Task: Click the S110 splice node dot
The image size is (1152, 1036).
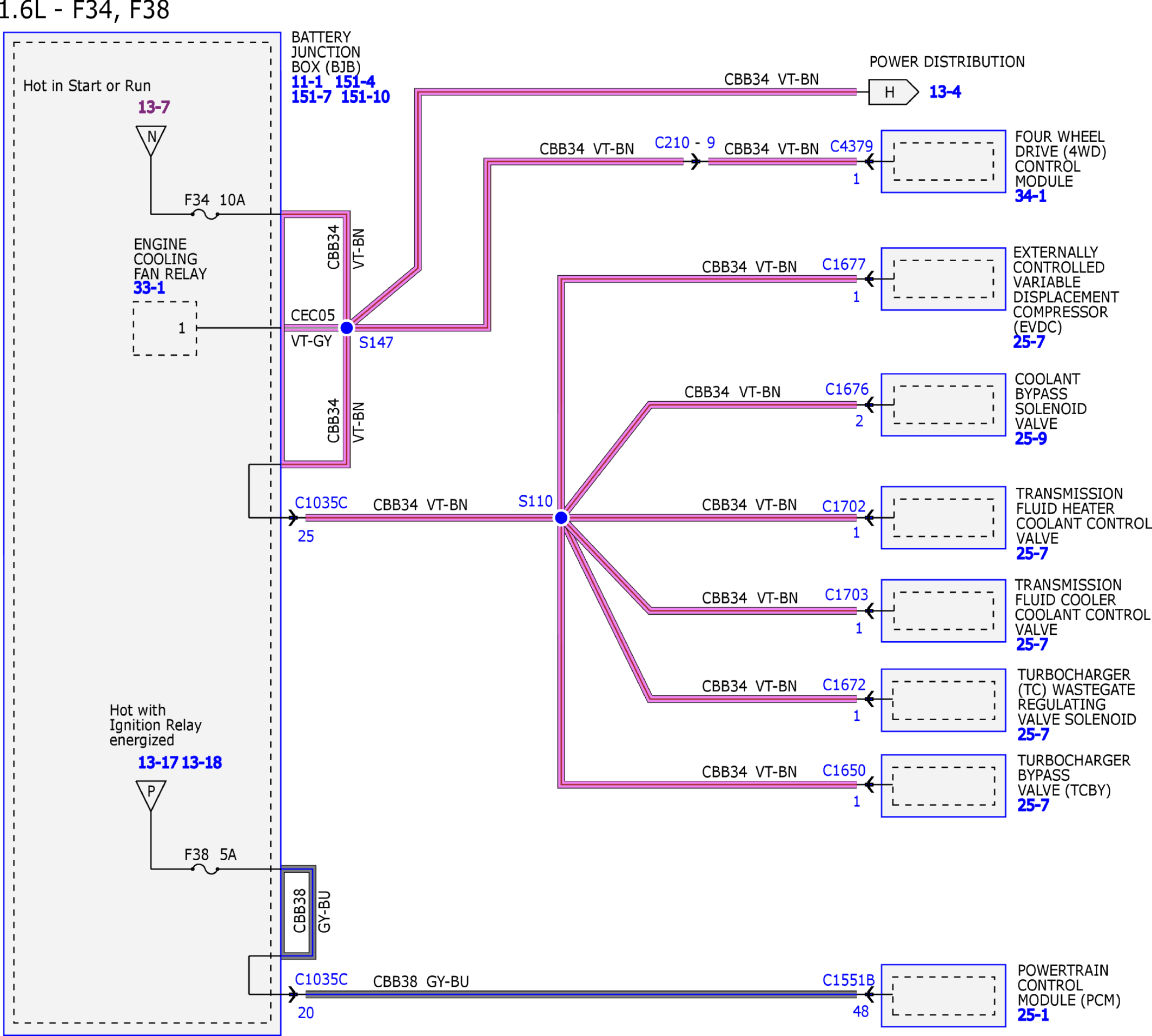Action: pyautogui.click(x=561, y=517)
